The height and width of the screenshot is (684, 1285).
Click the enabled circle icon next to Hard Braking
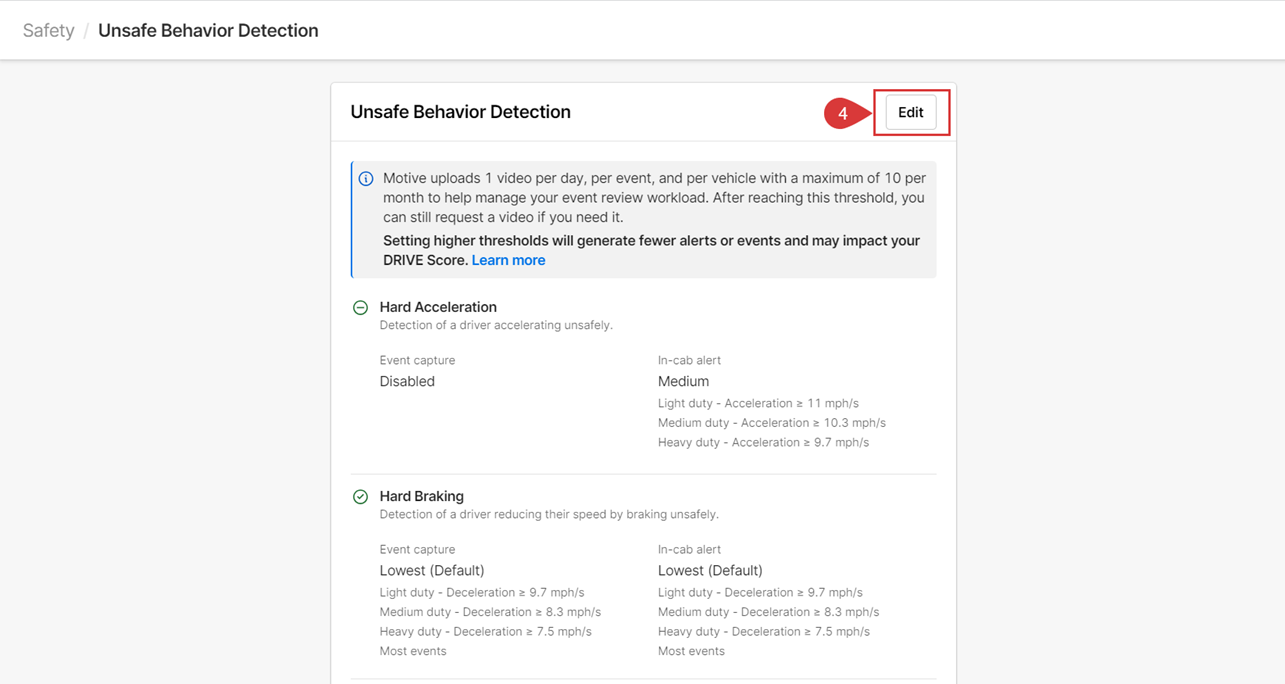coord(360,496)
